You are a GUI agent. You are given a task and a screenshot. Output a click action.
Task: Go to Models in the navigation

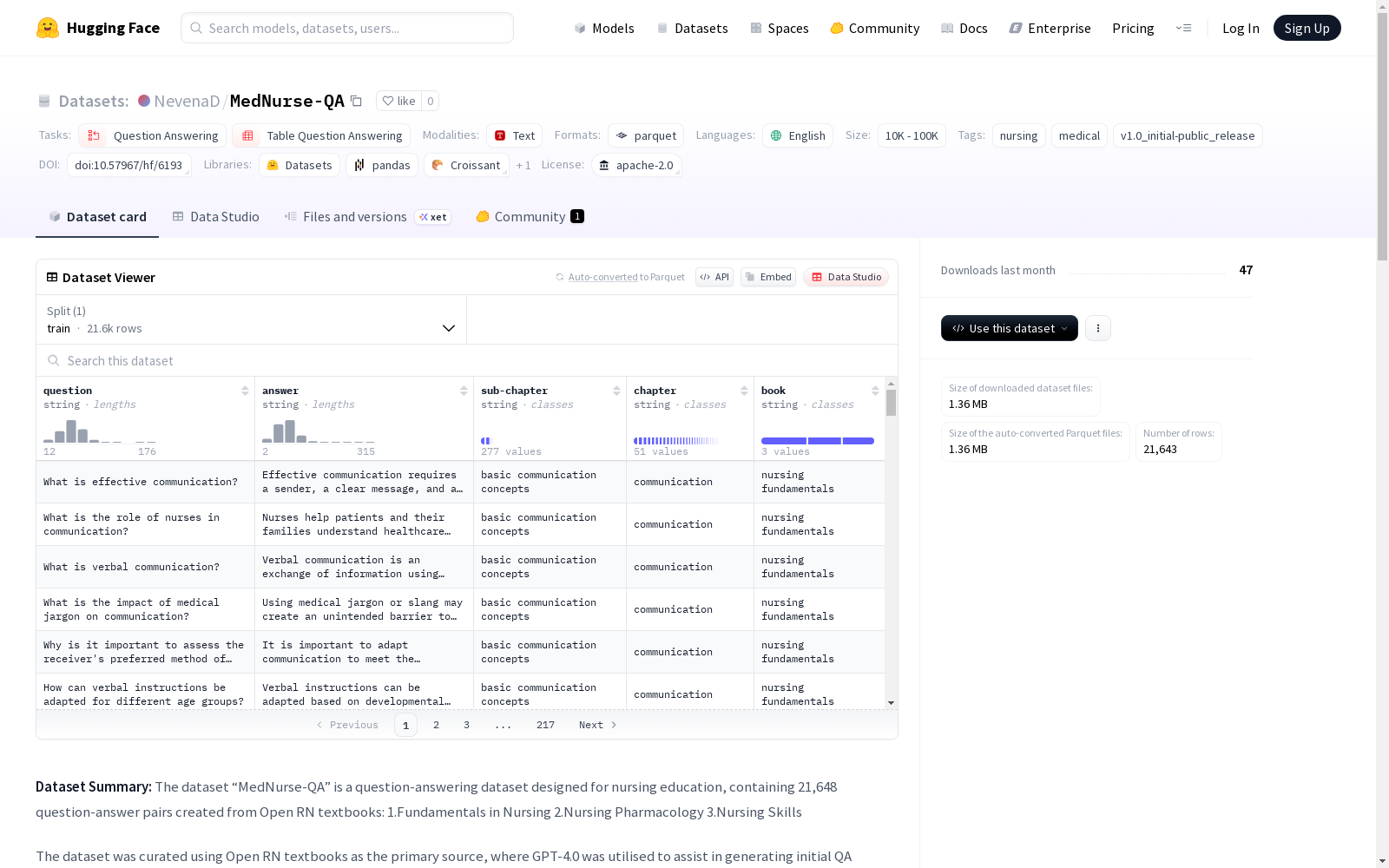coord(604,28)
